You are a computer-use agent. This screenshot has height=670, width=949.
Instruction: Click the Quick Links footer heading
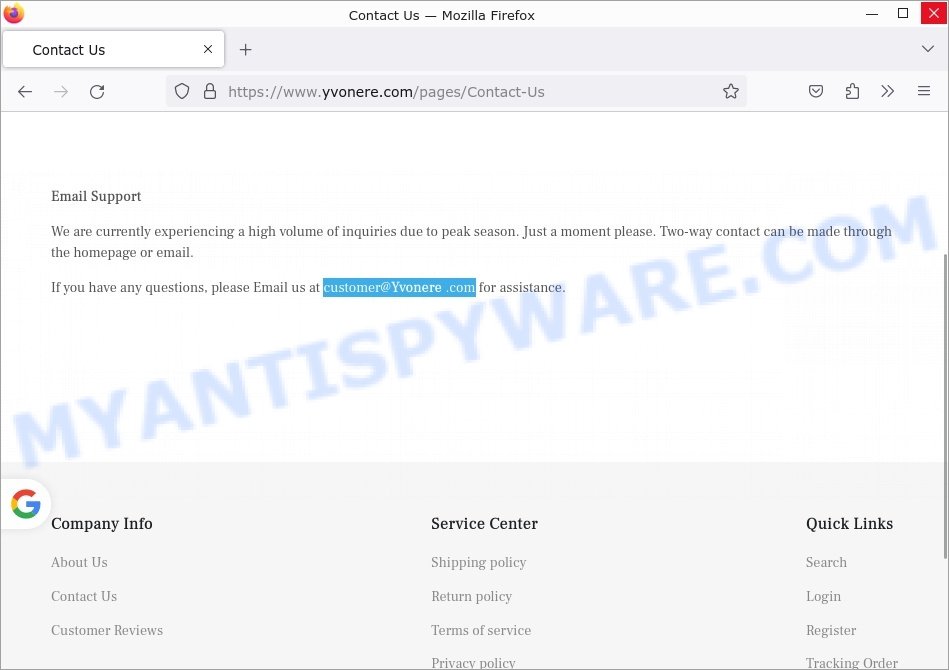coord(849,524)
